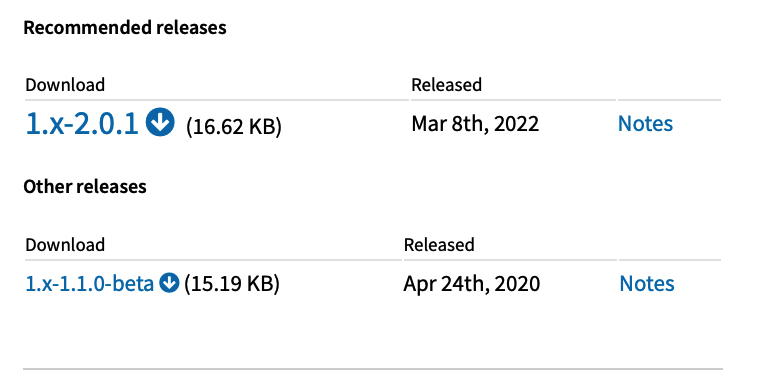Open the 1.x-1.1.0-beta release link
783x384 pixels.
[x=89, y=284]
